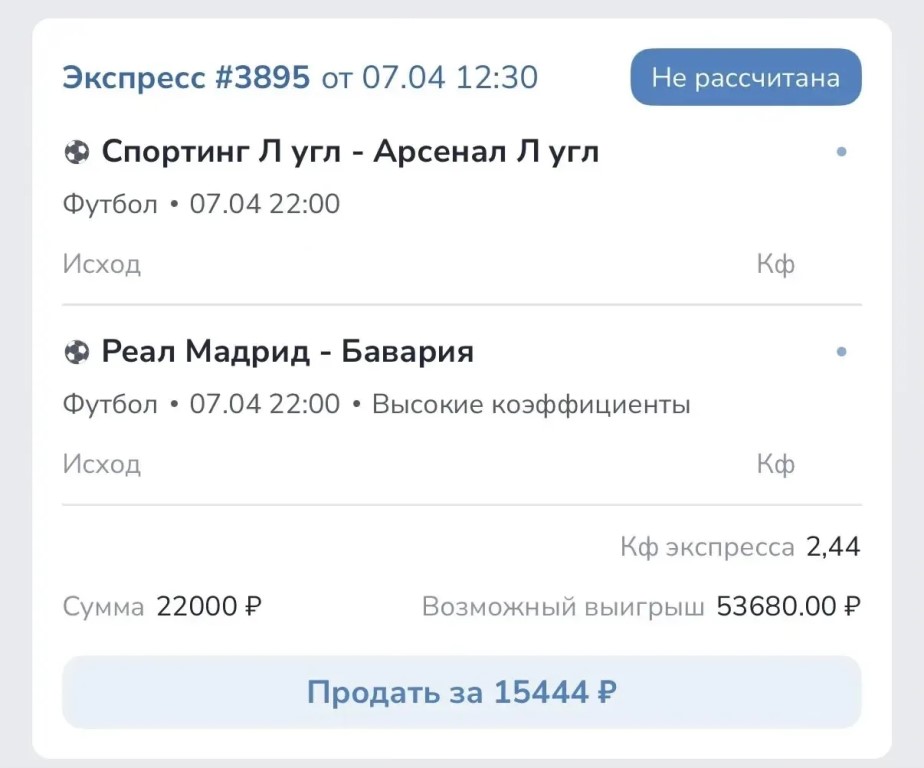Open the "Экспресс #3895" bet title

(x=186, y=77)
